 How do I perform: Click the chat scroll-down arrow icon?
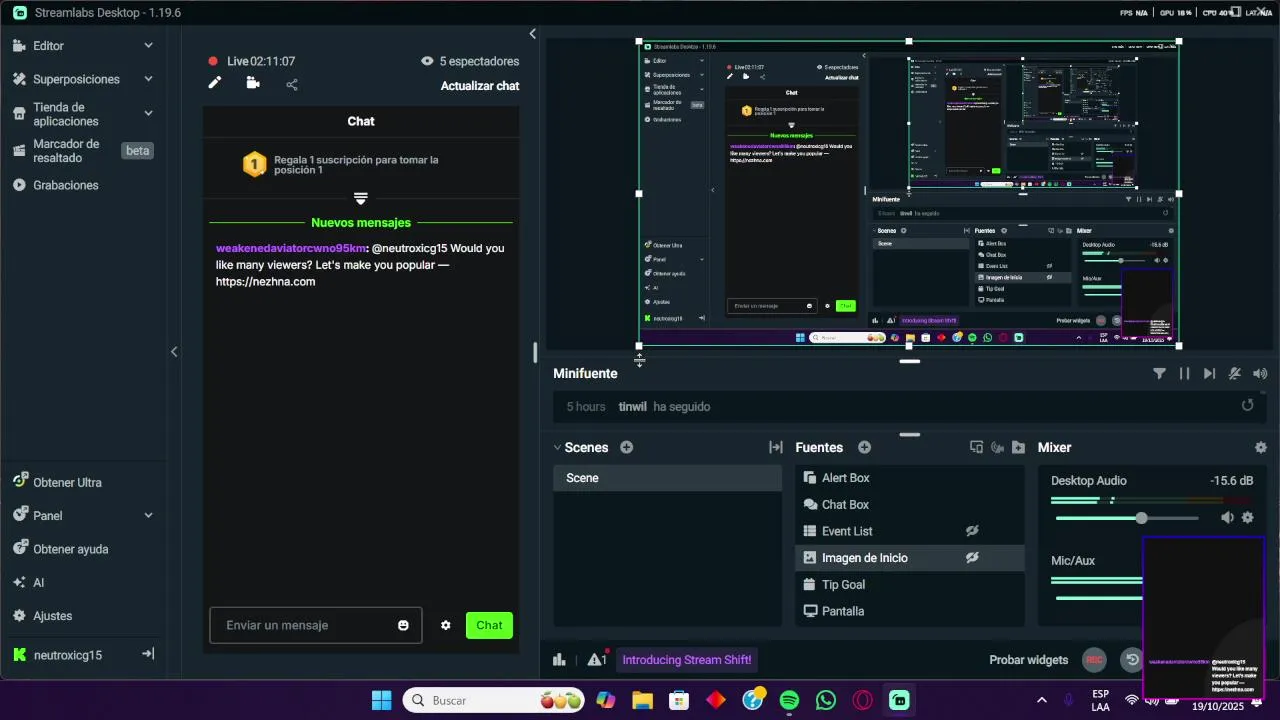[361, 198]
